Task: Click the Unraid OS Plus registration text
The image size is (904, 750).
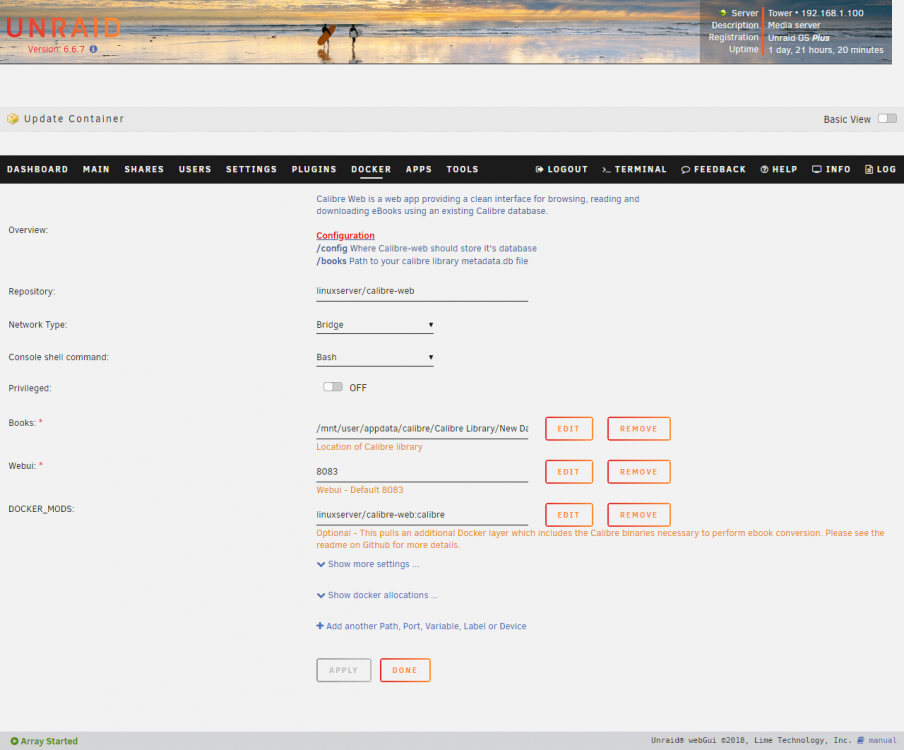Action: [x=798, y=38]
